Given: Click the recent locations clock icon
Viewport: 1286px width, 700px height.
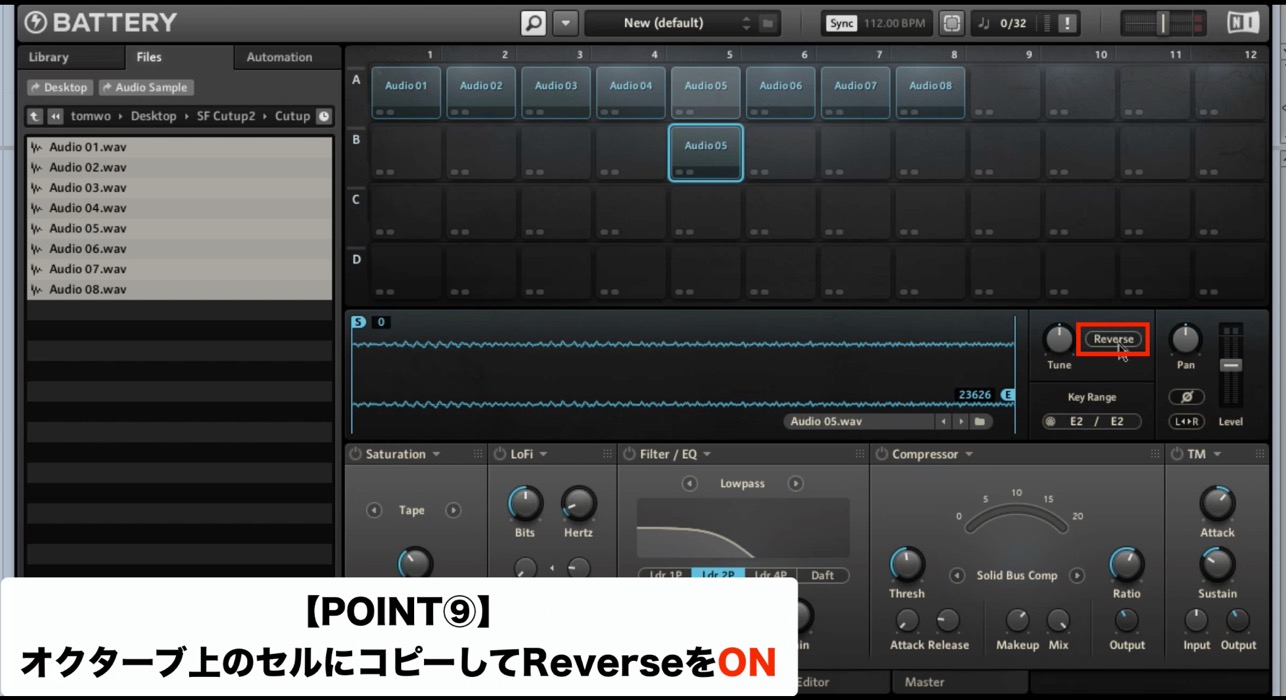Looking at the screenshot, I should (x=323, y=116).
